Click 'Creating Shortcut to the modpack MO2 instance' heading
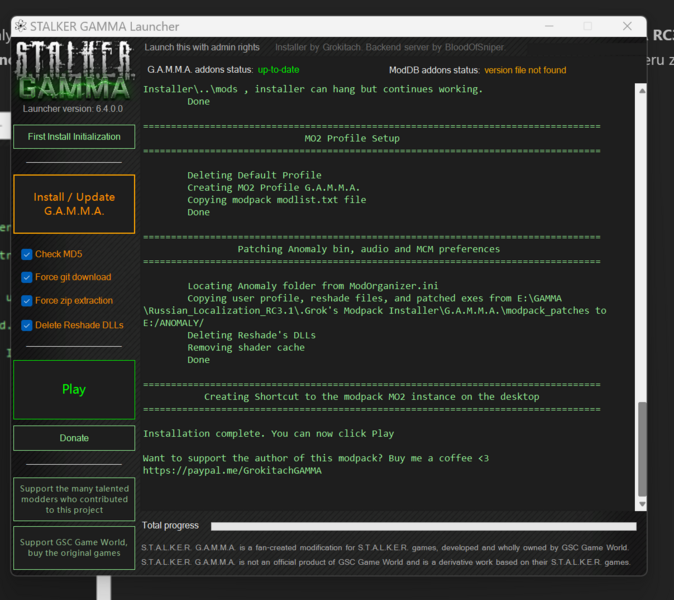Viewport: 674px width, 600px height. [372, 397]
